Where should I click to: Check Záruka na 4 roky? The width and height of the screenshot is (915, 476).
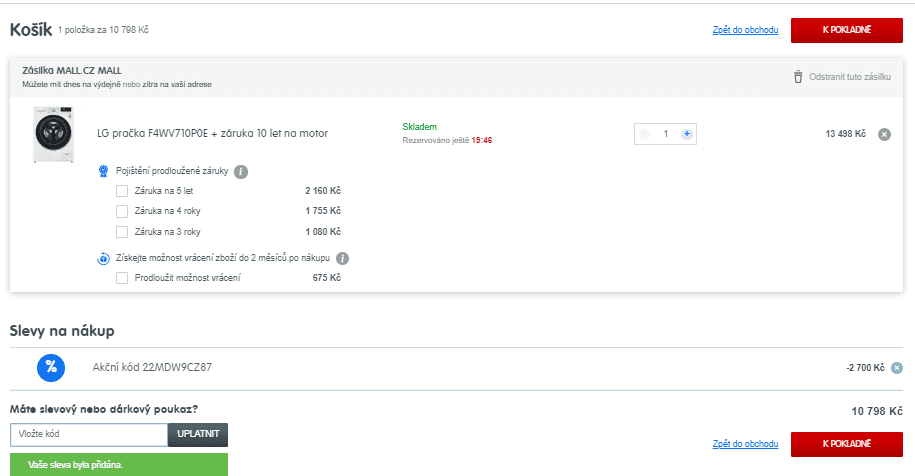122,211
